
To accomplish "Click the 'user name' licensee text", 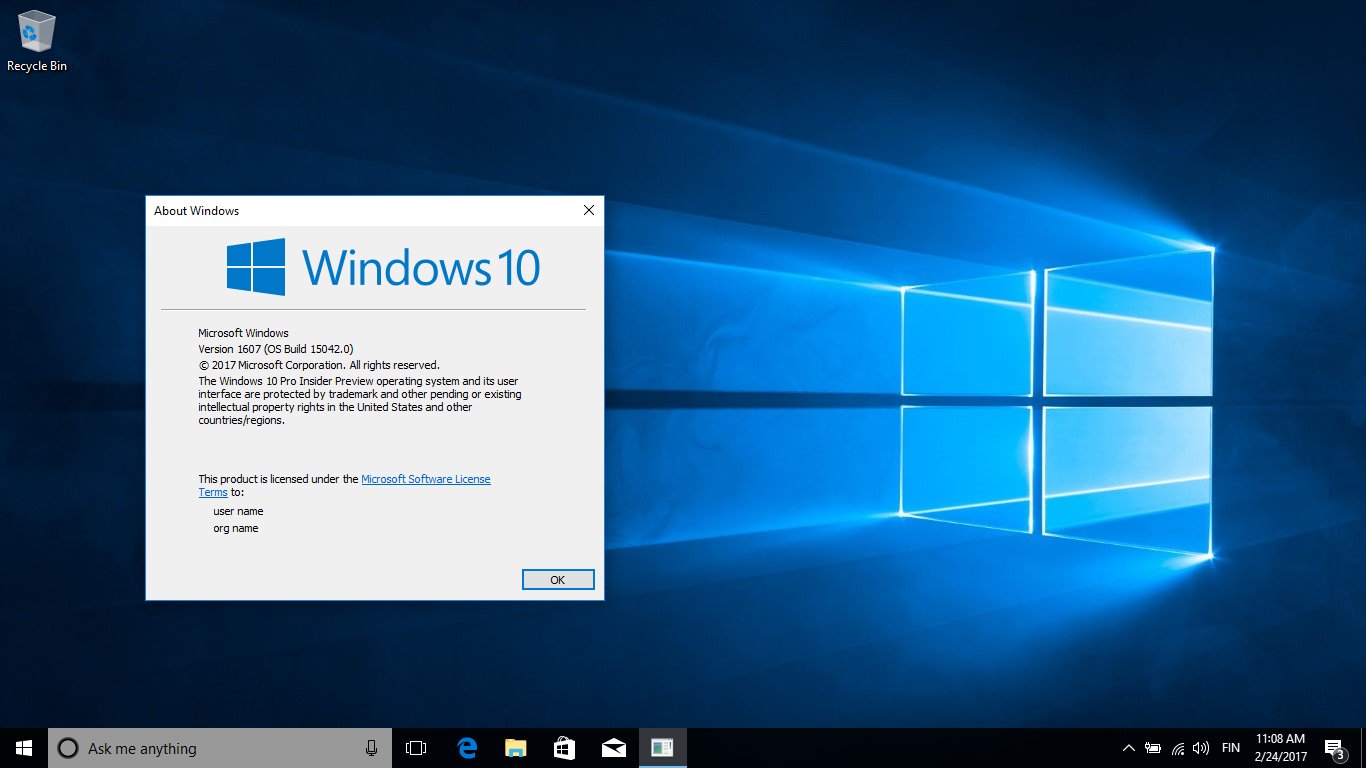I will click(238, 511).
